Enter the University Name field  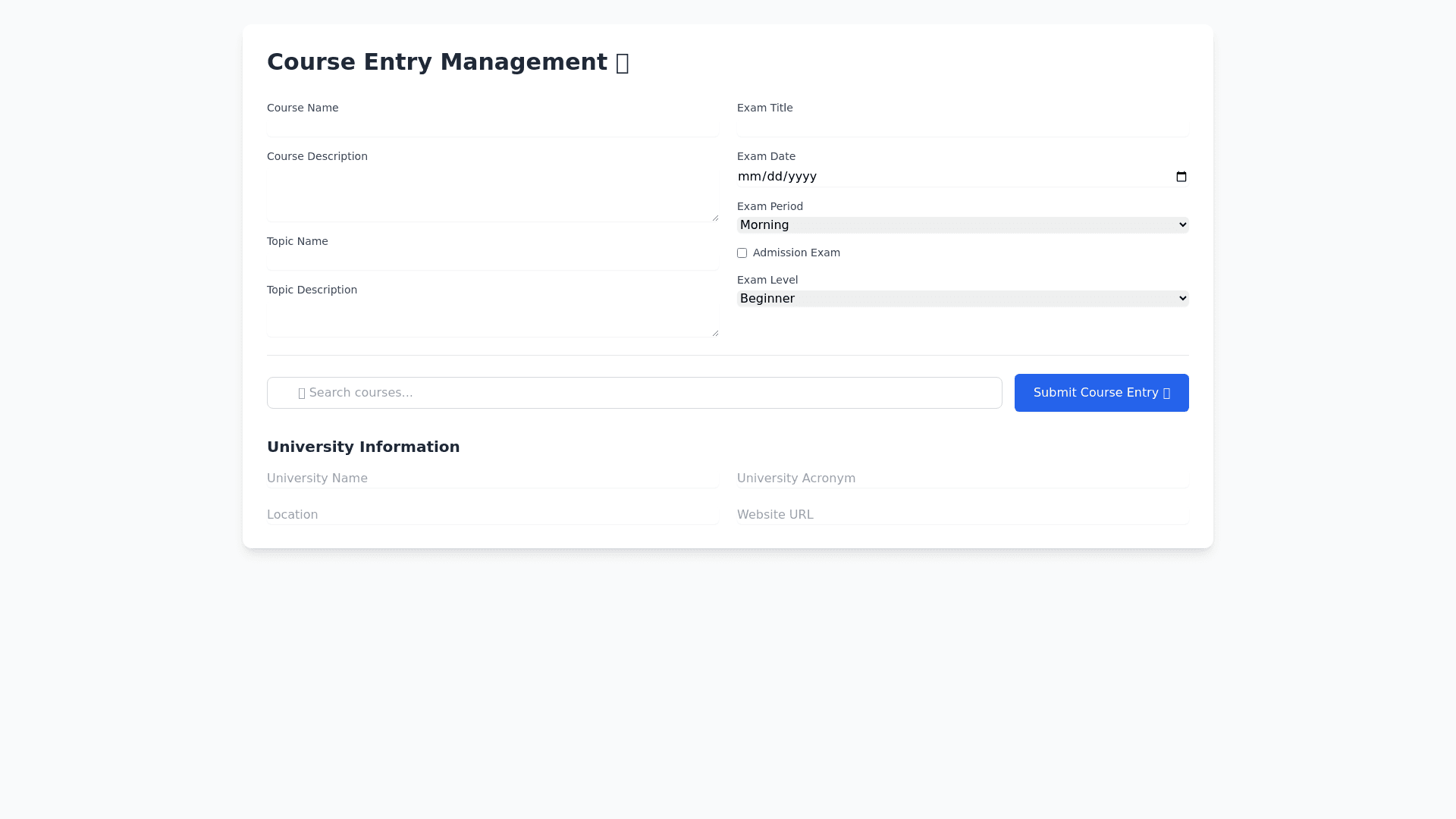(493, 479)
